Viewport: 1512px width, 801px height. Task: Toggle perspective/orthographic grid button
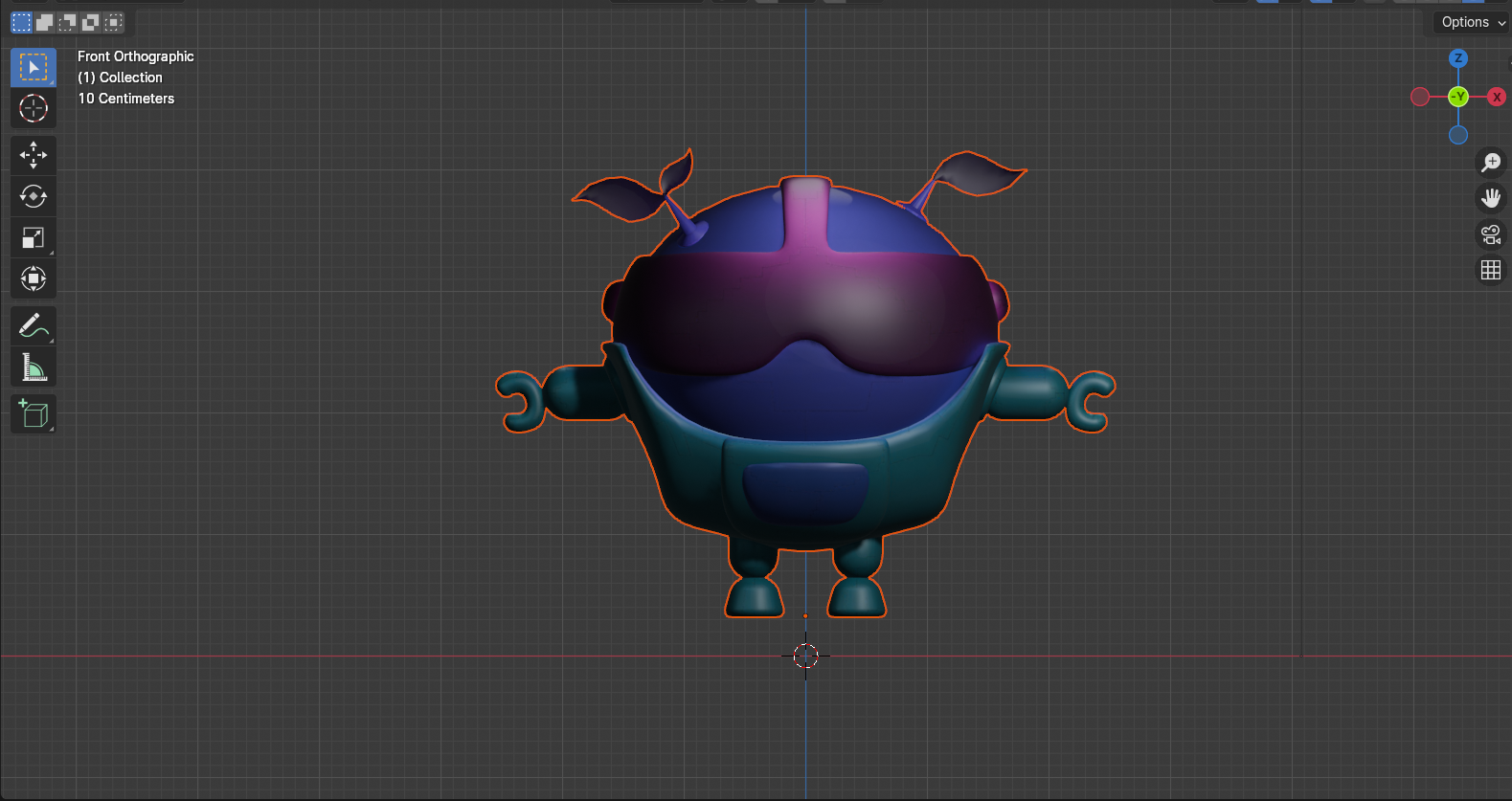tap(1491, 271)
